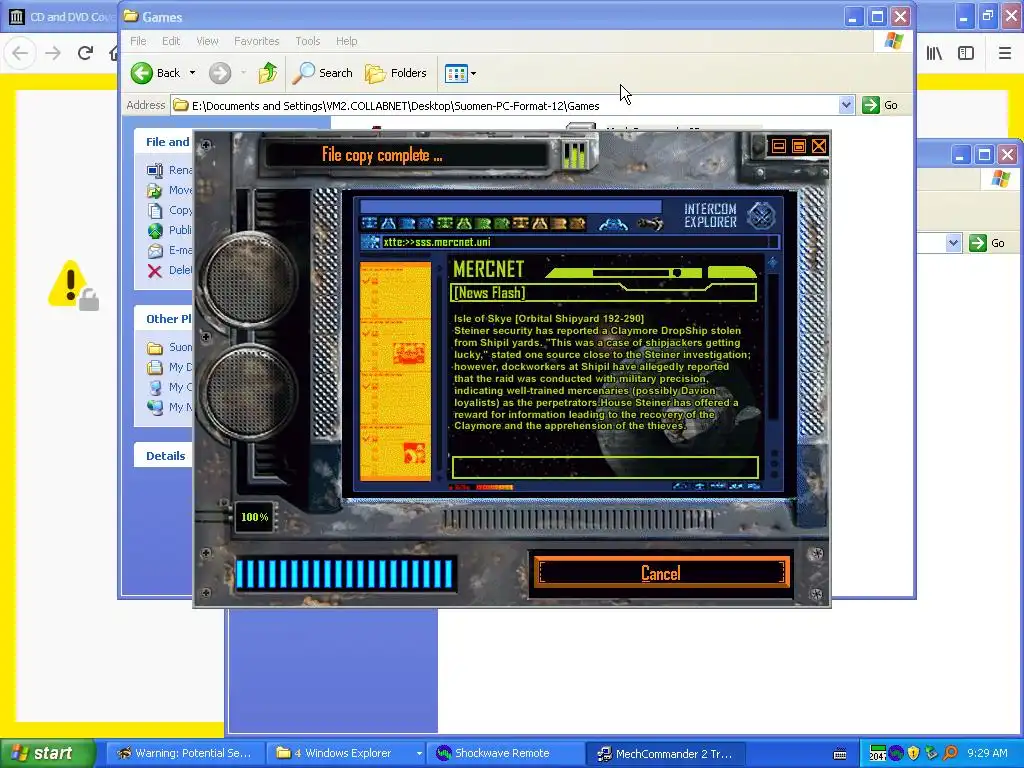Click the Move task icon in File tasks
The width and height of the screenshot is (1024, 768).
[x=155, y=191]
